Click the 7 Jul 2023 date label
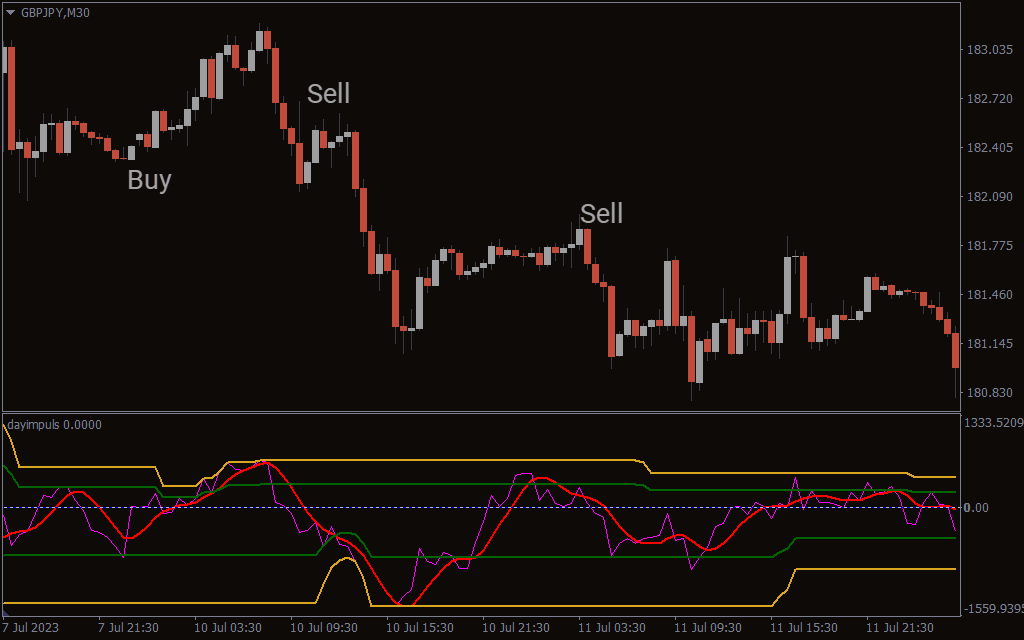The height and width of the screenshot is (640, 1024). click(x=30, y=628)
